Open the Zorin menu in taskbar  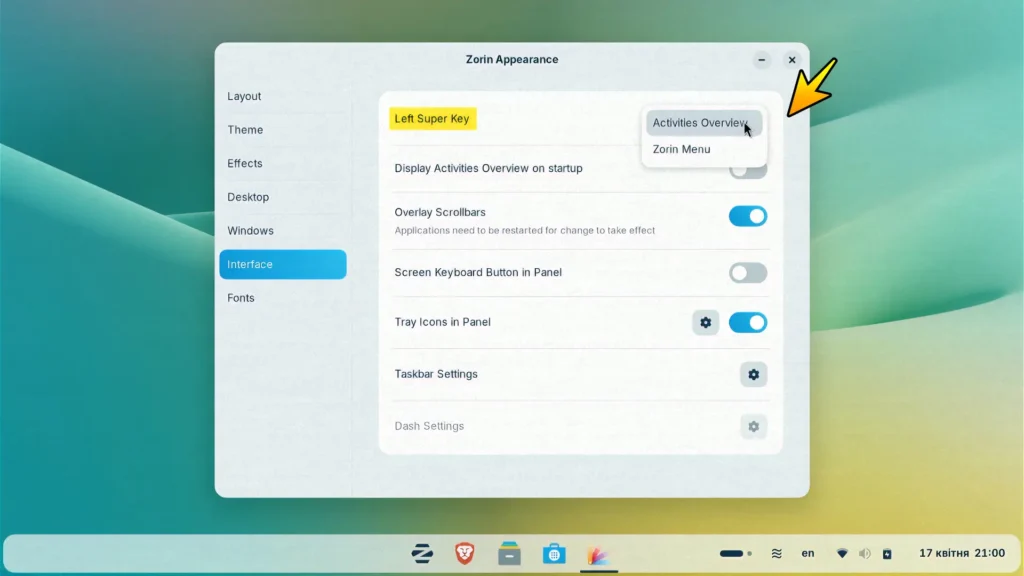(x=422, y=554)
